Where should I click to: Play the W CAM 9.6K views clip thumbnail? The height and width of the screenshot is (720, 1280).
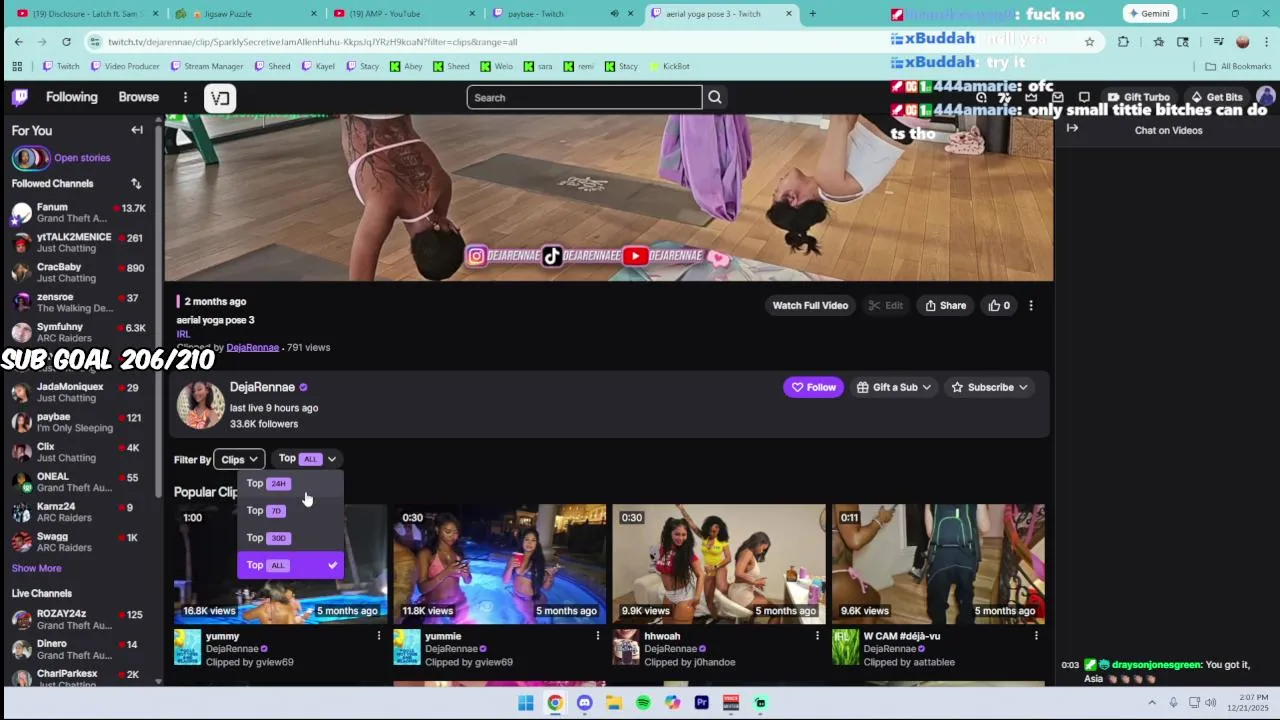(x=939, y=564)
